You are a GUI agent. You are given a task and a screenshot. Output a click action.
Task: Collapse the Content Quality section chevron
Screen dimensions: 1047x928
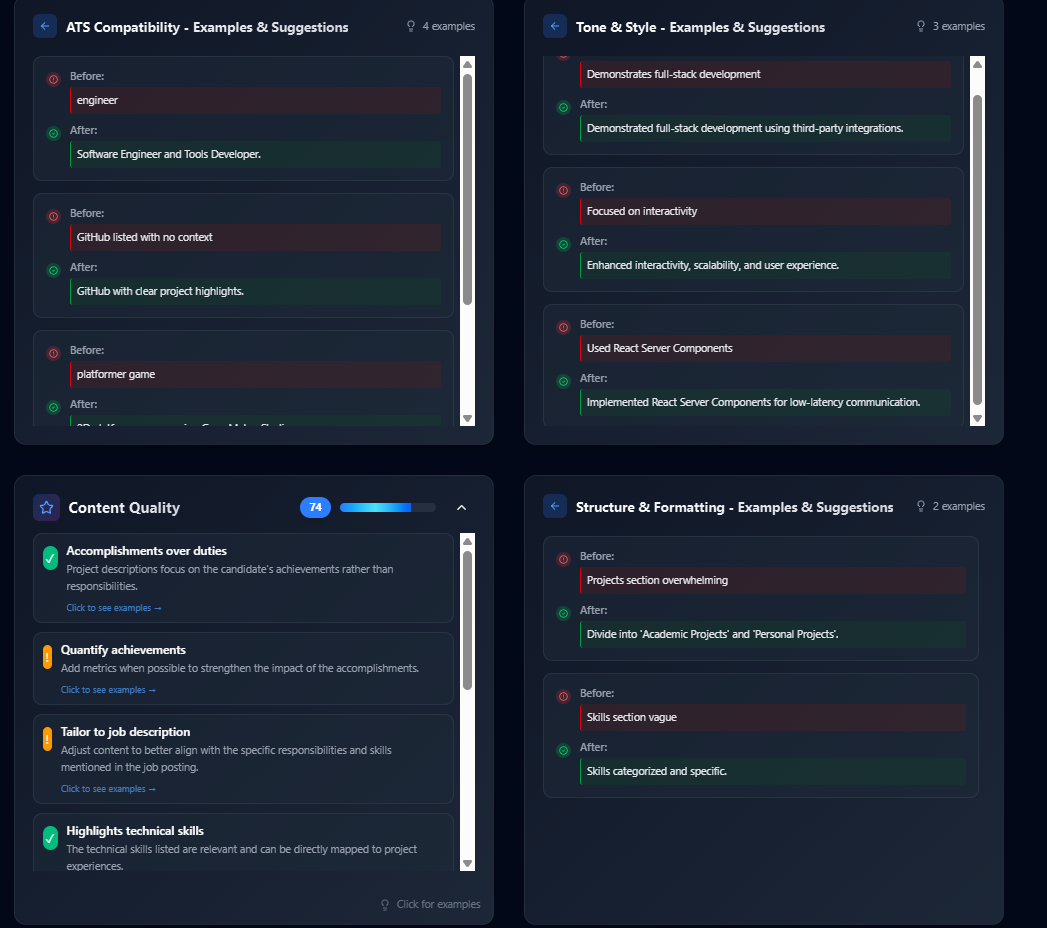(x=461, y=507)
